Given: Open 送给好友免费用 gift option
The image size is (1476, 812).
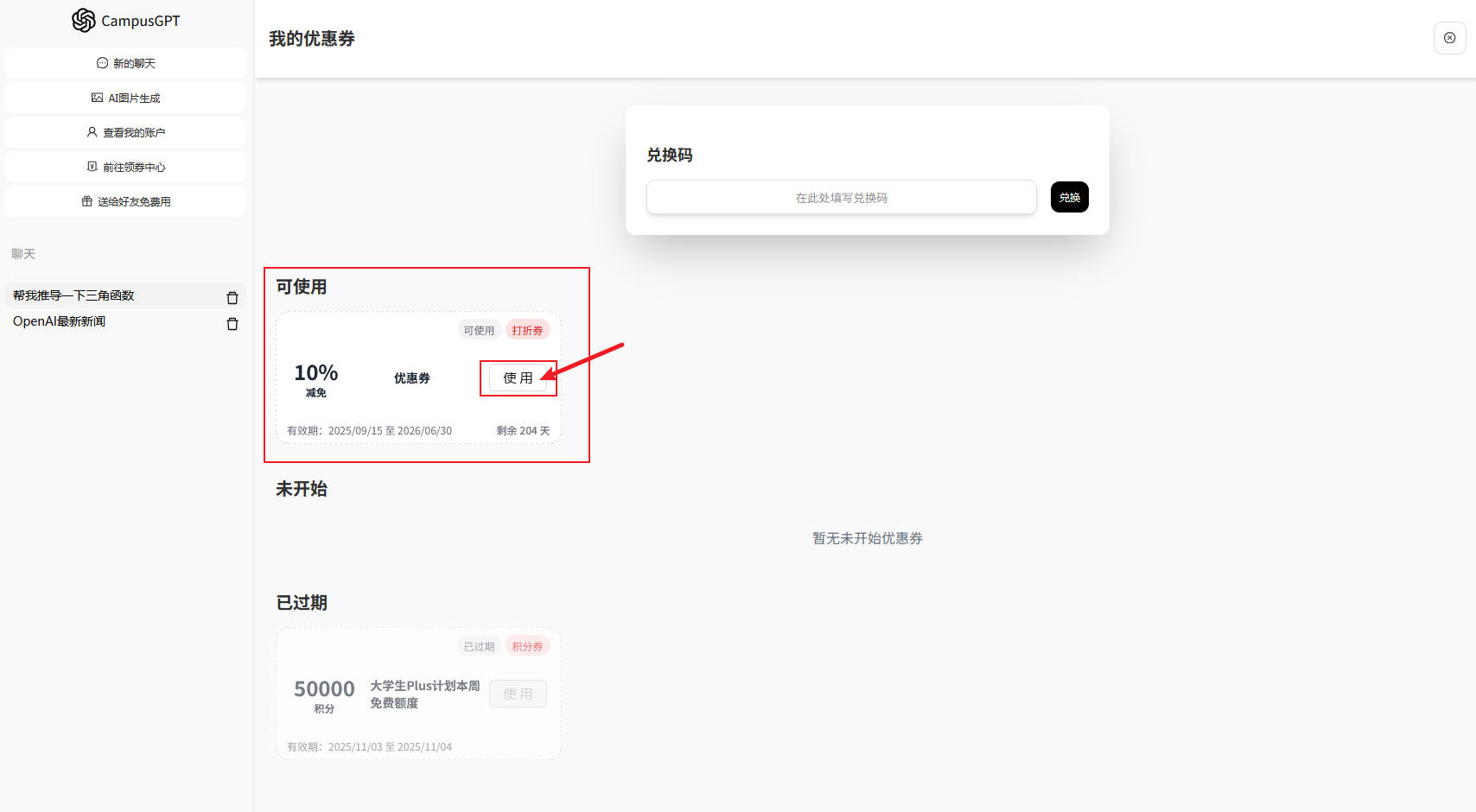Looking at the screenshot, I should pos(125,201).
